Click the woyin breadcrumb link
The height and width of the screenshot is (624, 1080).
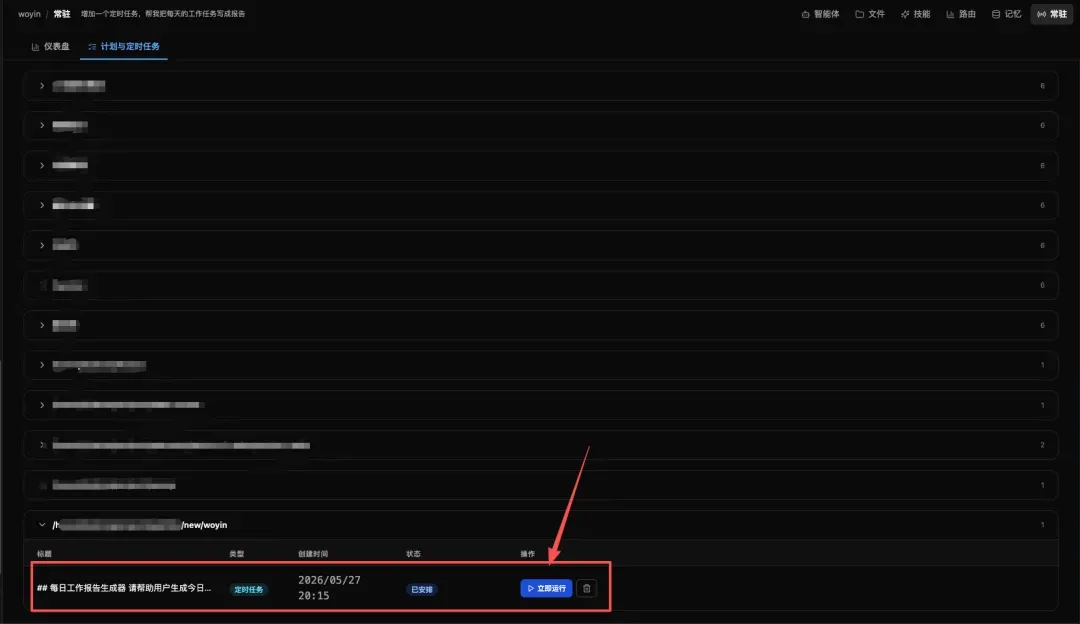pos(30,14)
